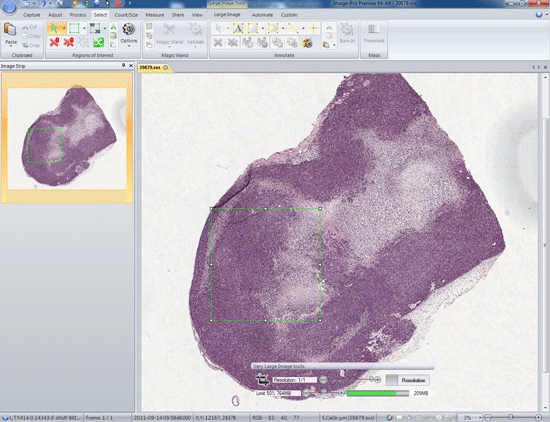Choose the rectangle ROI tool
The width and height of the screenshot is (550, 422).
pyautogui.click(x=74, y=28)
